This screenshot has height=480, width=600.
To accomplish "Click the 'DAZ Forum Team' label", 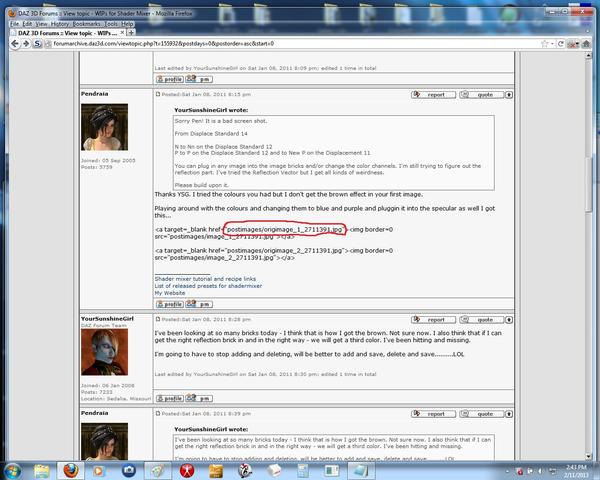I will click(104, 325).
